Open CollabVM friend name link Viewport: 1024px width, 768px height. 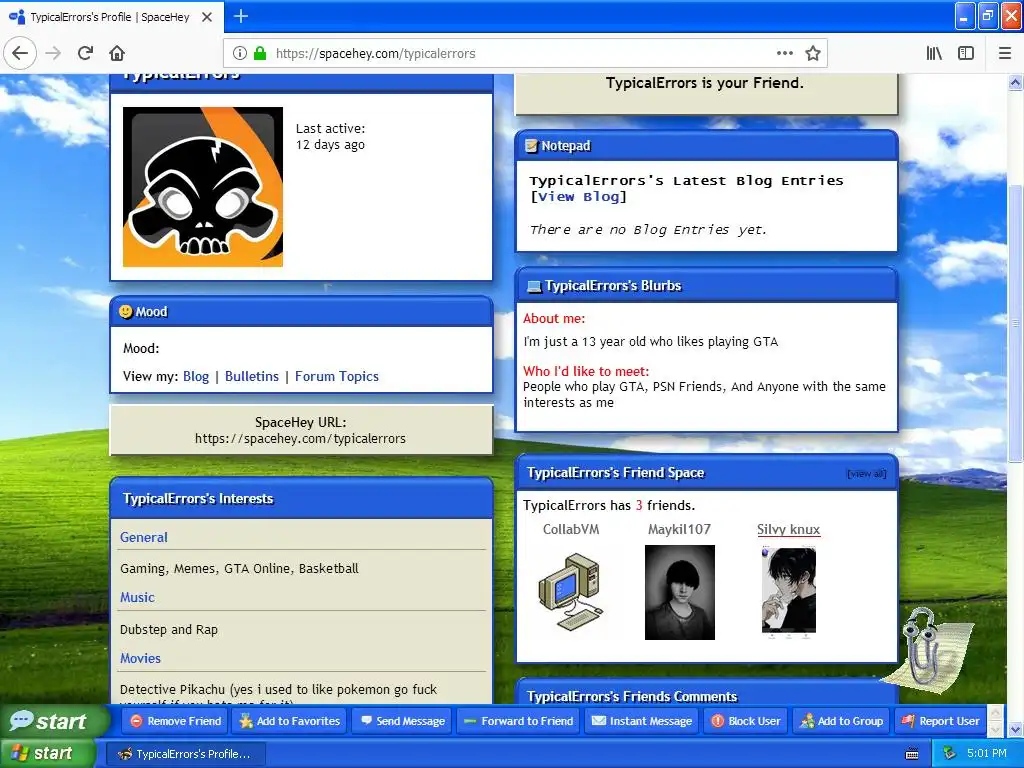tap(571, 530)
